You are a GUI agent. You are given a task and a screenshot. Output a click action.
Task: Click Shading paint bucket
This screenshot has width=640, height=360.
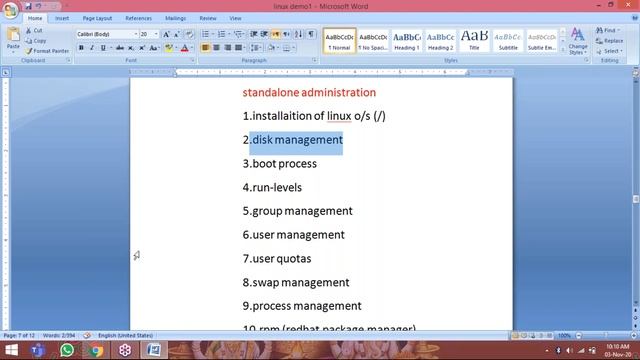271,48
